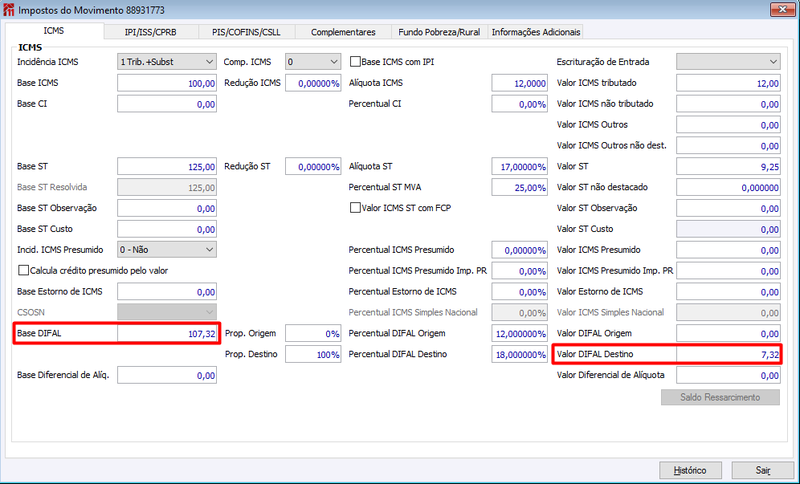800x484 pixels.
Task: Click the Base Diferencial de Alíq. field
Action: tap(167, 376)
